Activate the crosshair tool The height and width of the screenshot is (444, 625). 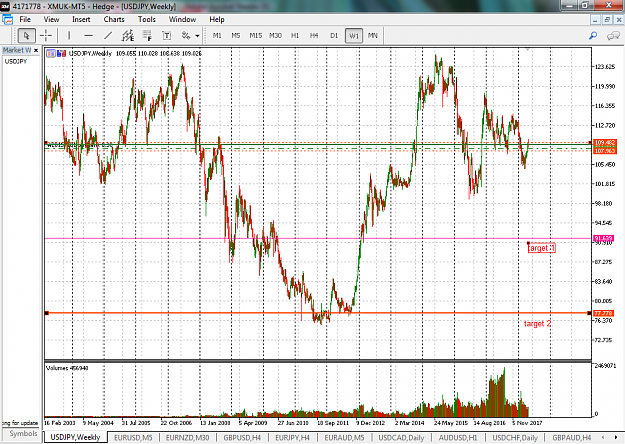pos(46,35)
